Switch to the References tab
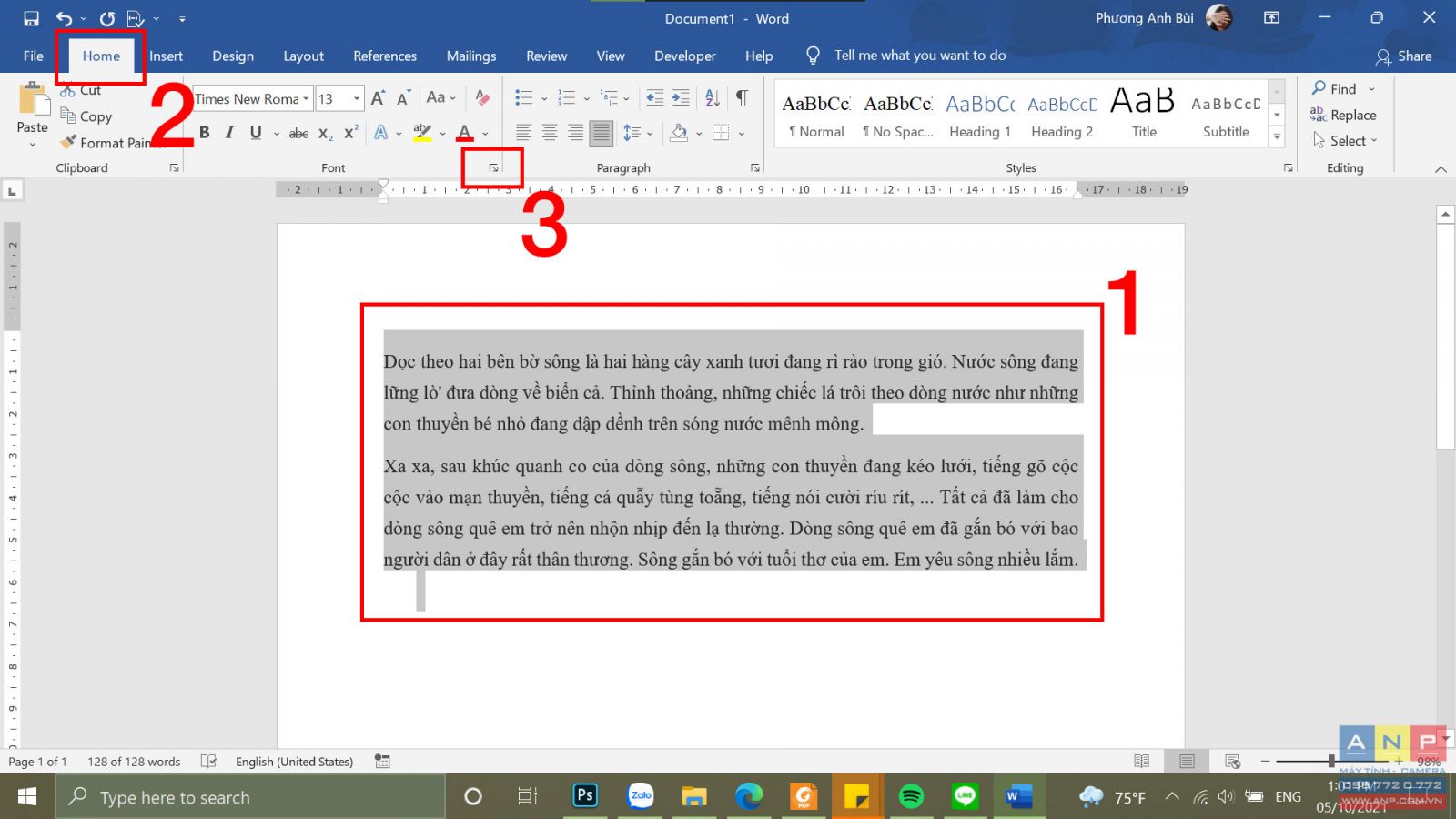The height and width of the screenshot is (819, 1456). [x=385, y=56]
